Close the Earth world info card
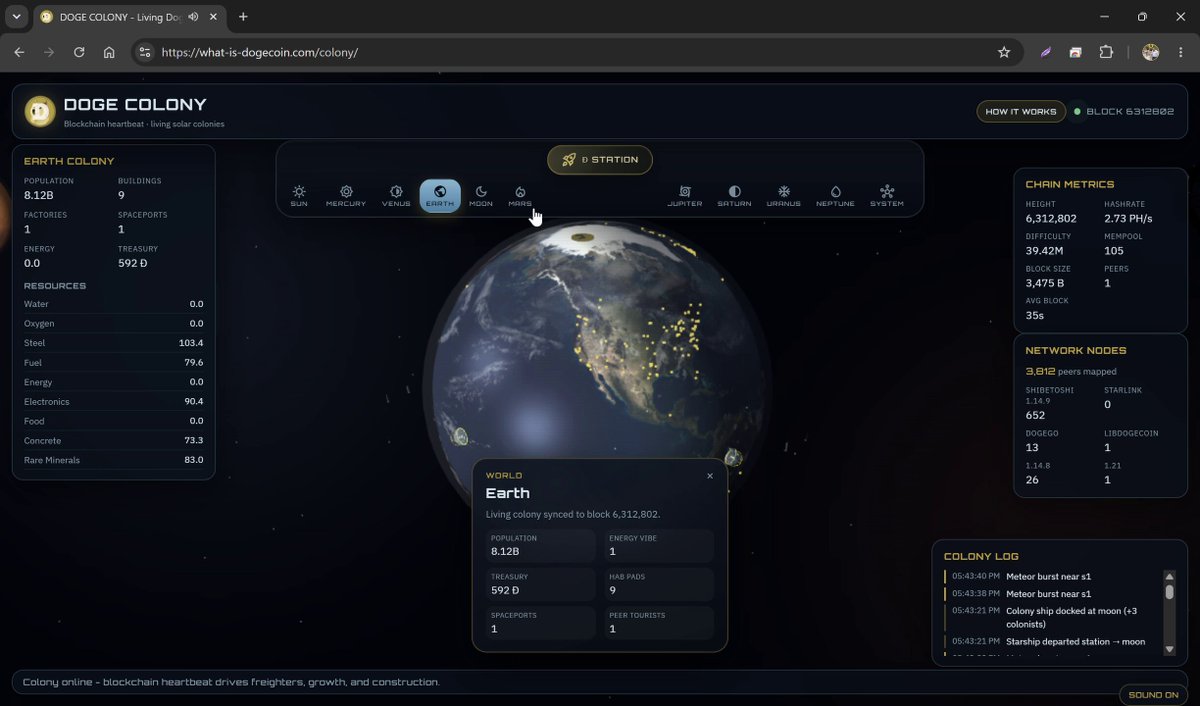This screenshot has height=706, width=1200. (710, 476)
